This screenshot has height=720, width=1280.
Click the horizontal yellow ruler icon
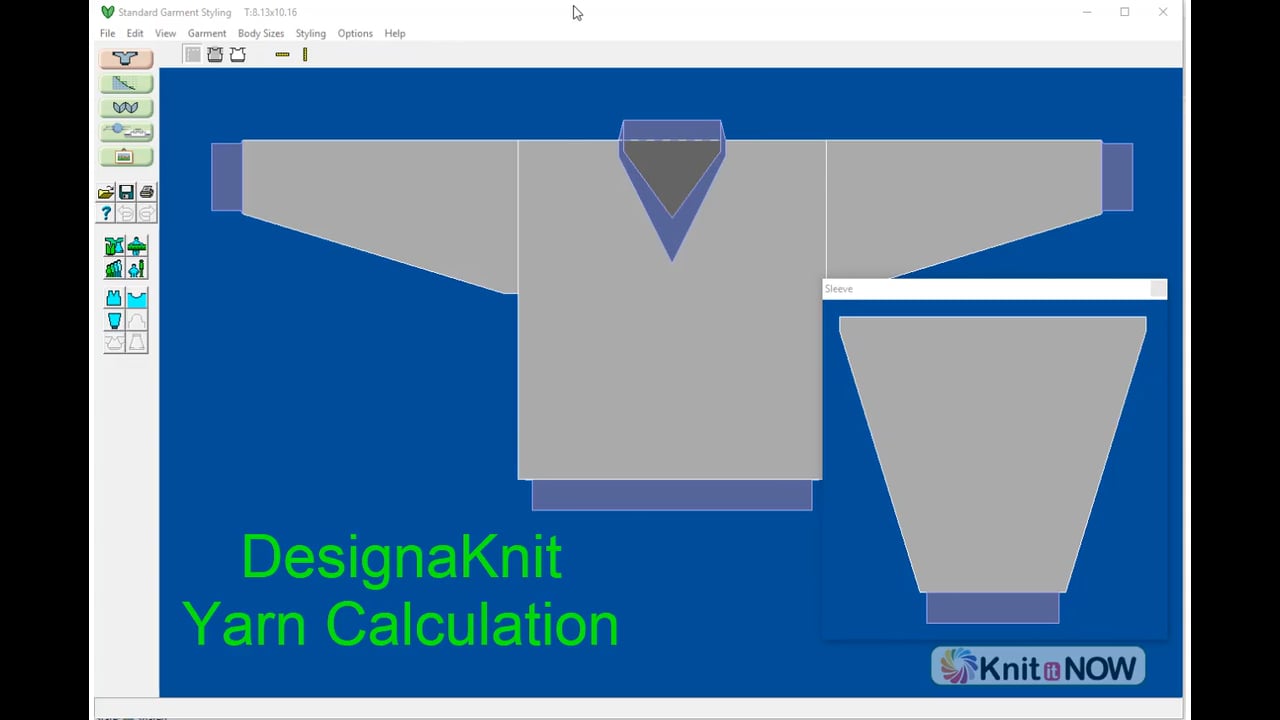pyautogui.click(x=282, y=54)
